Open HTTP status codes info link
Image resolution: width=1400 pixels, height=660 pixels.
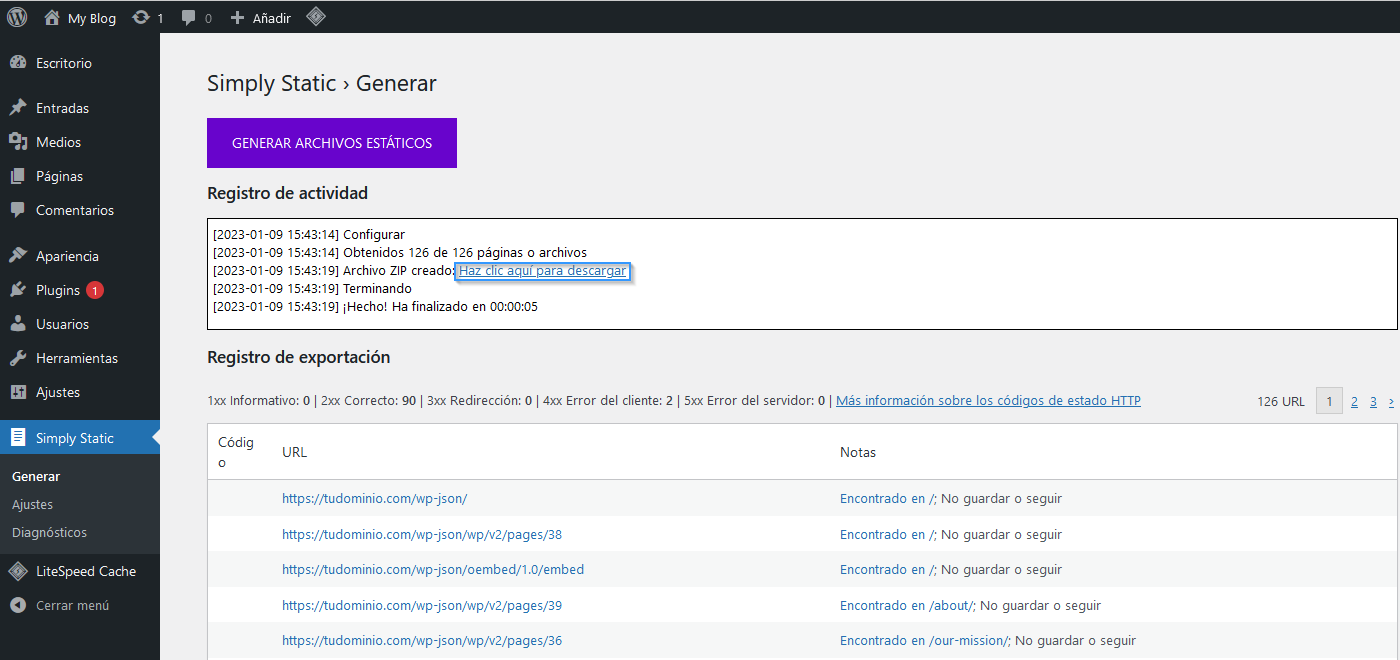(x=988, y=401)
